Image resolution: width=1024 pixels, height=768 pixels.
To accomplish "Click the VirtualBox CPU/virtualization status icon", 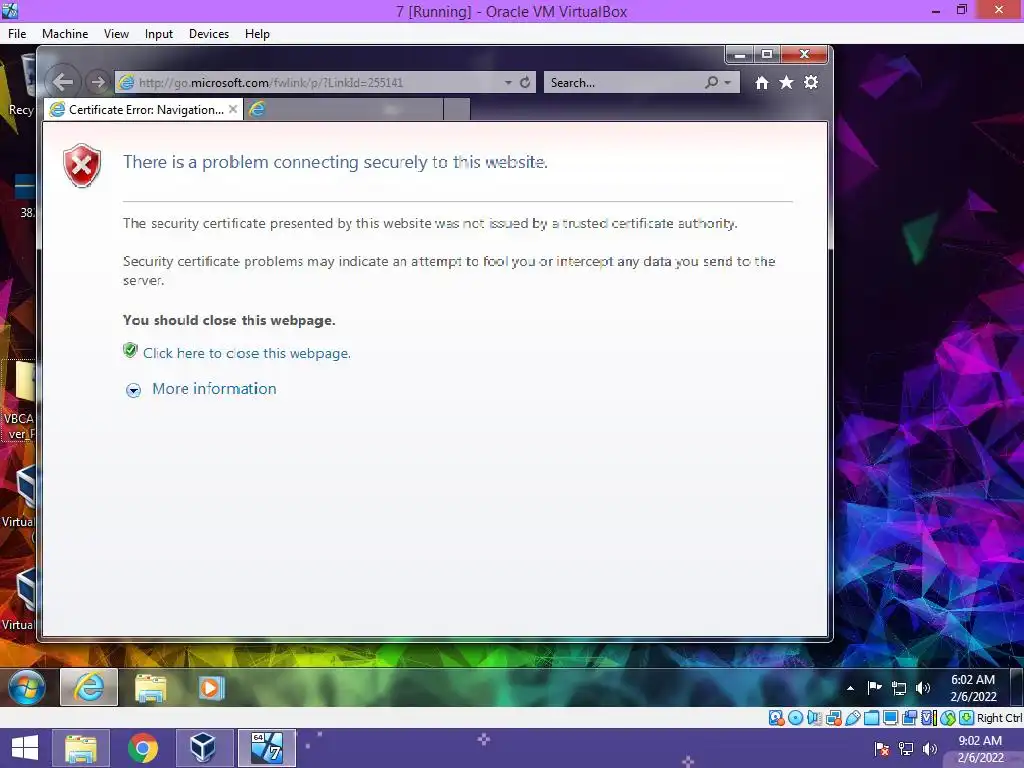I will point(928,718).
